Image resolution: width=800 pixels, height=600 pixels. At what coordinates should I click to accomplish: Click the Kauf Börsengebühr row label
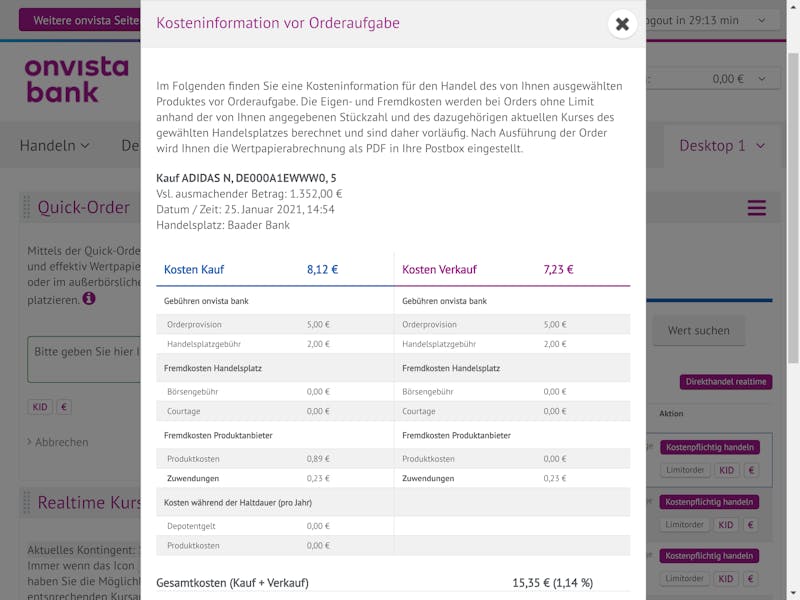pyautogui.click(x=193, y=392)
